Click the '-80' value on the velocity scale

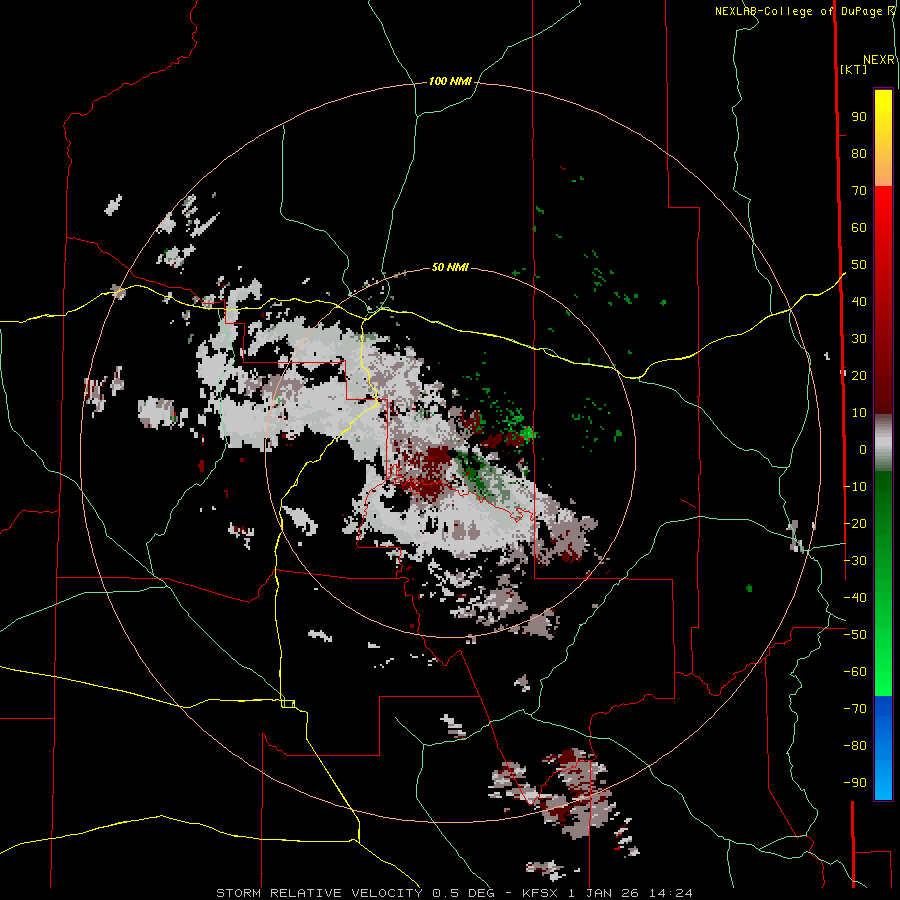click(x=855, y=746)
